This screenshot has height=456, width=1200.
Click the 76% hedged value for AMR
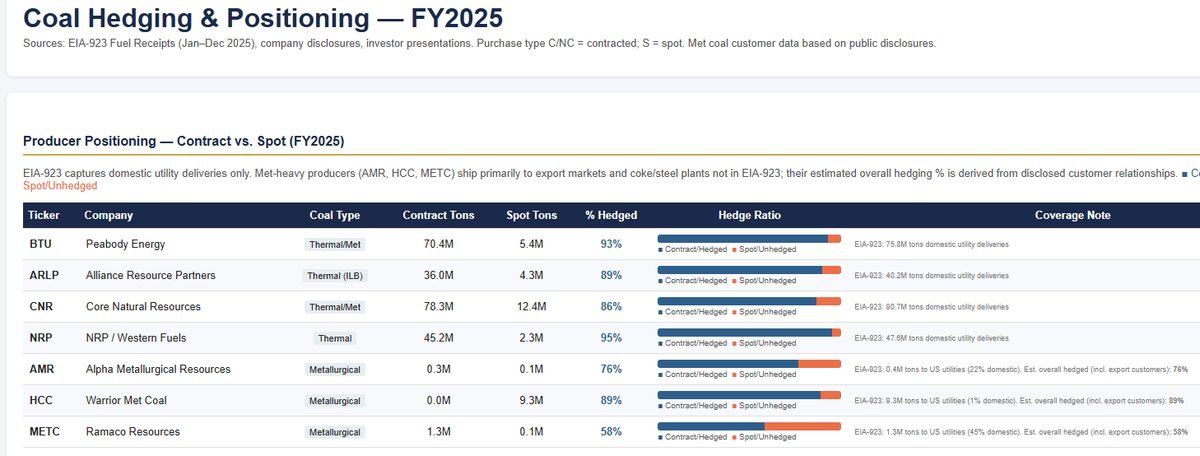(x=611, y=369)
